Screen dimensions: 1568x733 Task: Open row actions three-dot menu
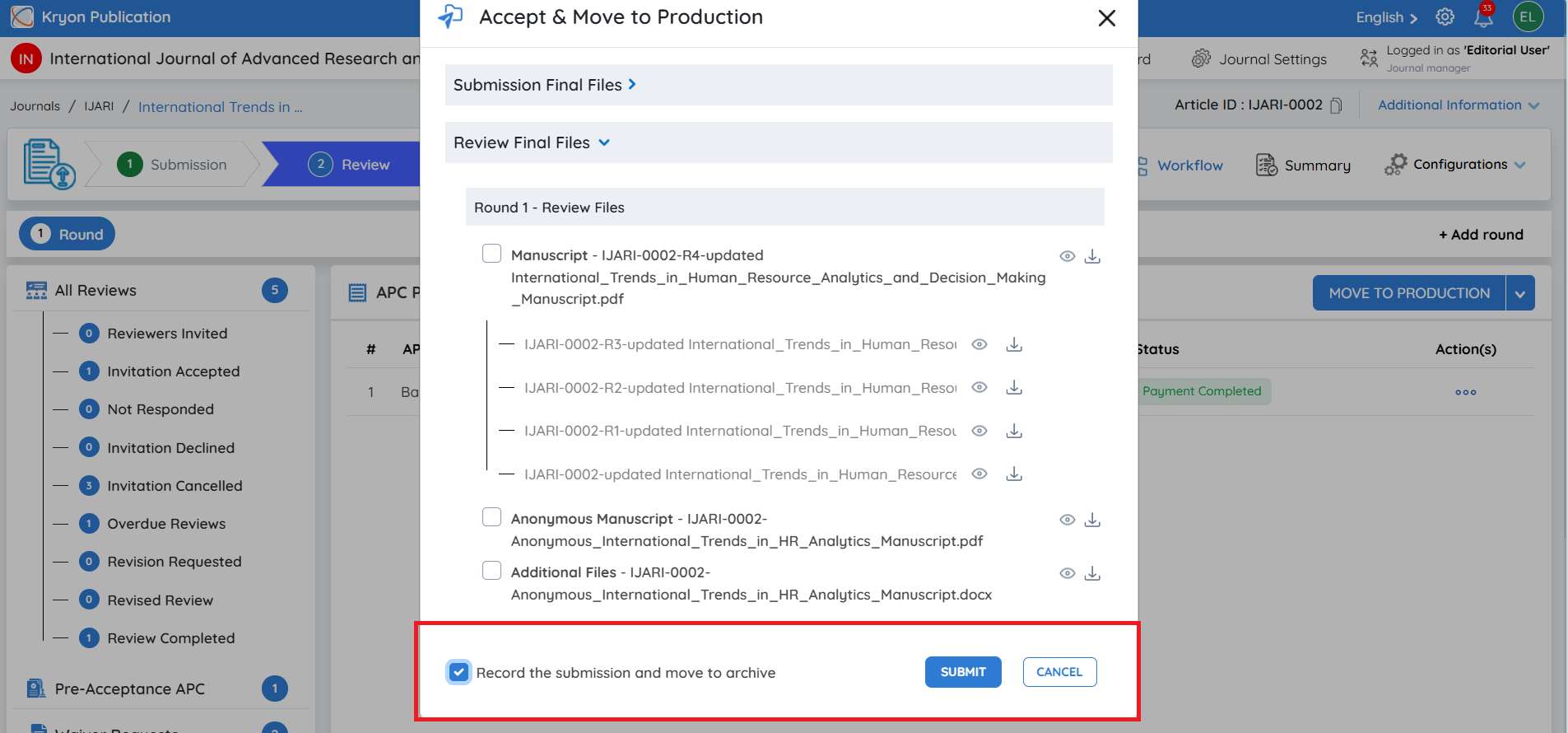(1465, 392)
